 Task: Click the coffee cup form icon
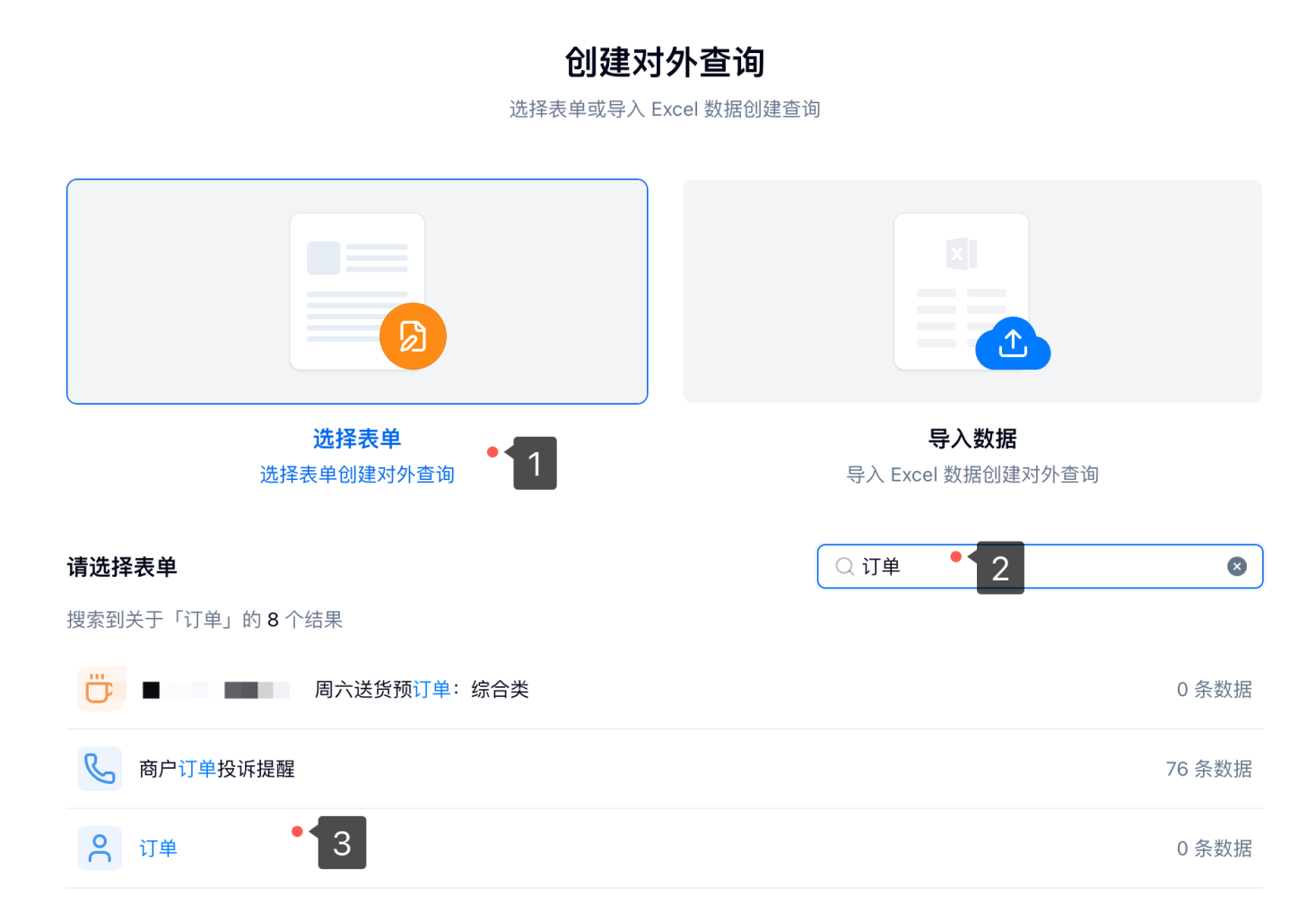point(100,689)
